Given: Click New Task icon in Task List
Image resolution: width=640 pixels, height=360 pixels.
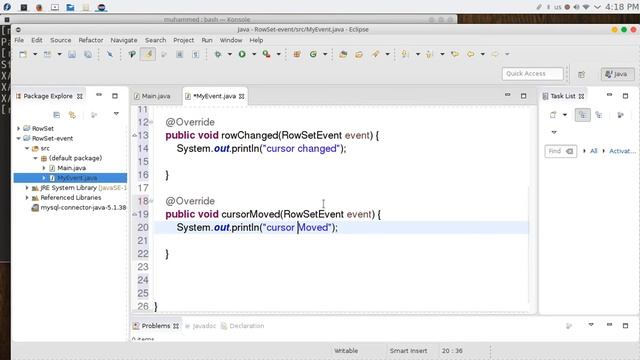Looking at the screenshot, I should coord(553,115).
